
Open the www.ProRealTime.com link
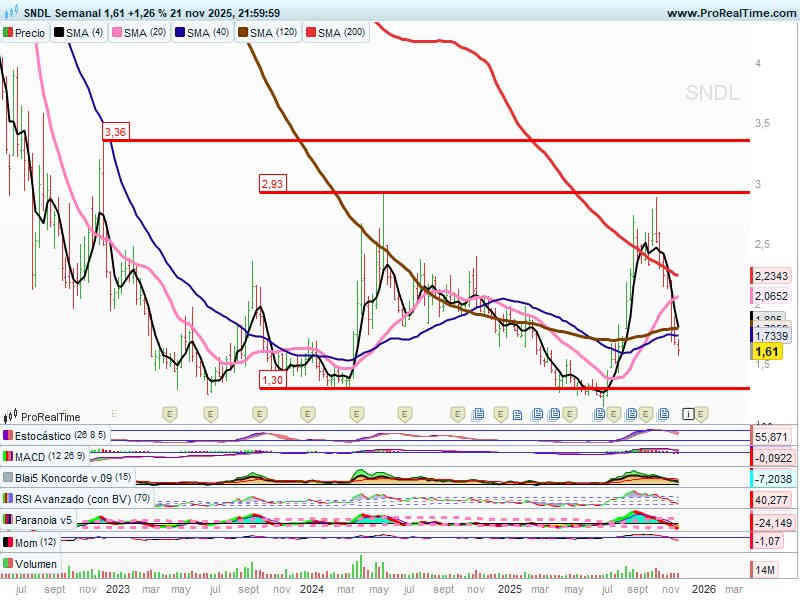pos(729,13)
